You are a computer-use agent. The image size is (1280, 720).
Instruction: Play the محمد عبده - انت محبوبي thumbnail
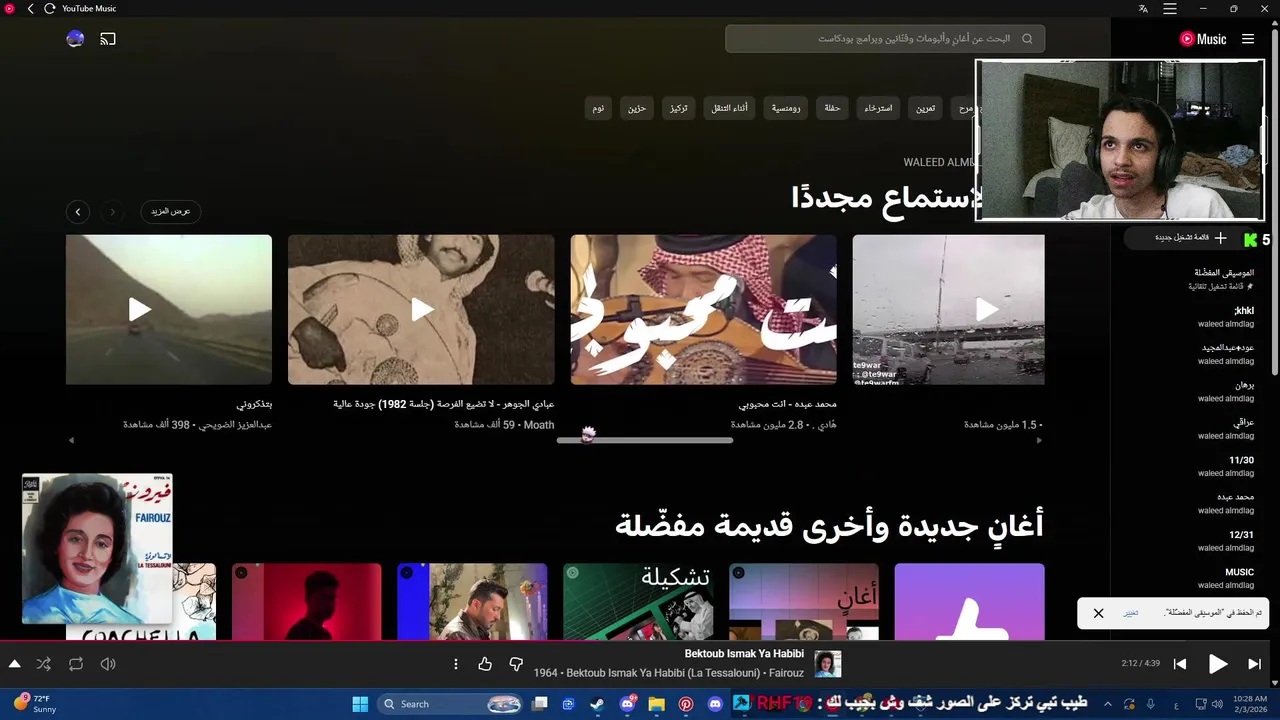coord(704,310)
